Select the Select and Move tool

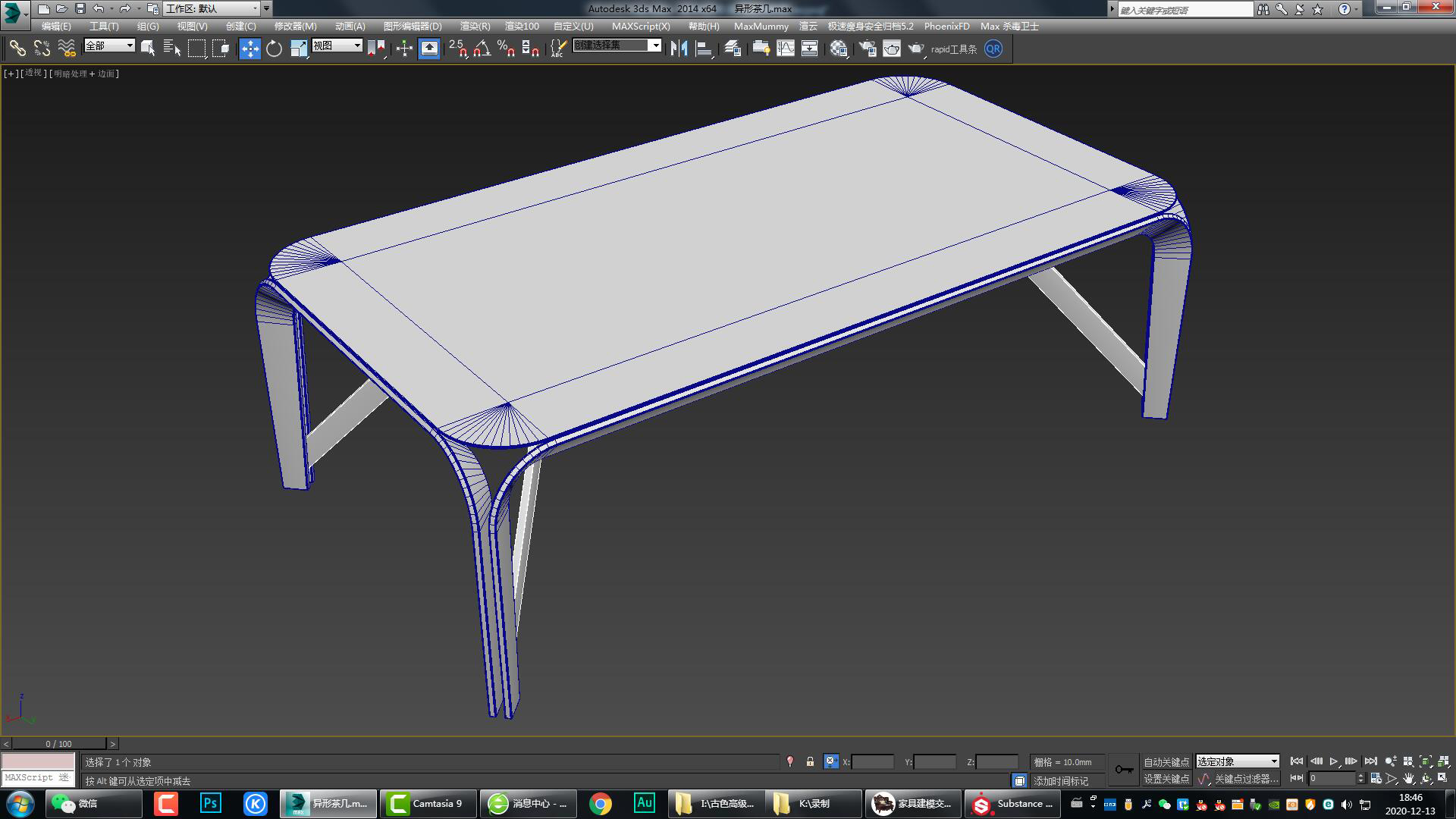[249, 48]
